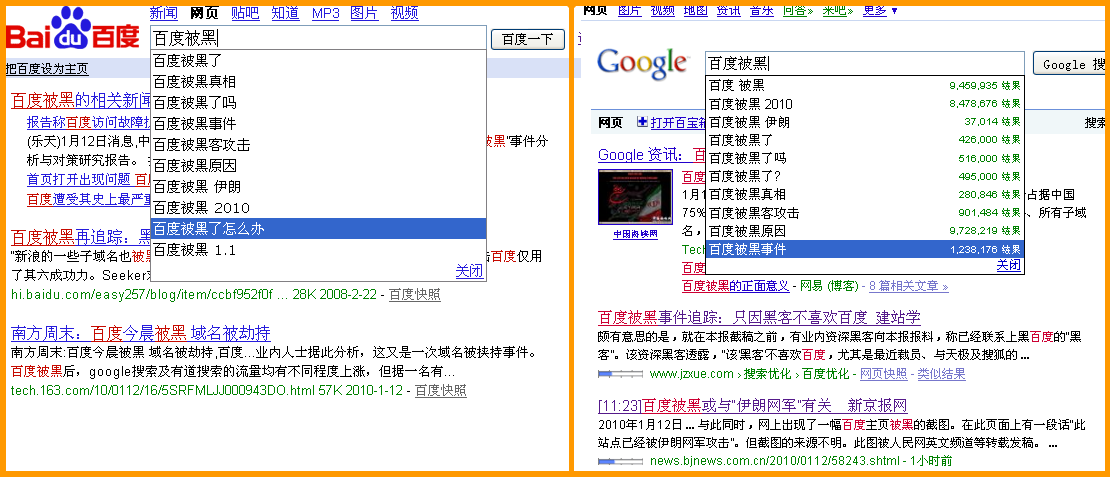Click the blue plus icon beside 打开百宝箱

pos(642,123)
